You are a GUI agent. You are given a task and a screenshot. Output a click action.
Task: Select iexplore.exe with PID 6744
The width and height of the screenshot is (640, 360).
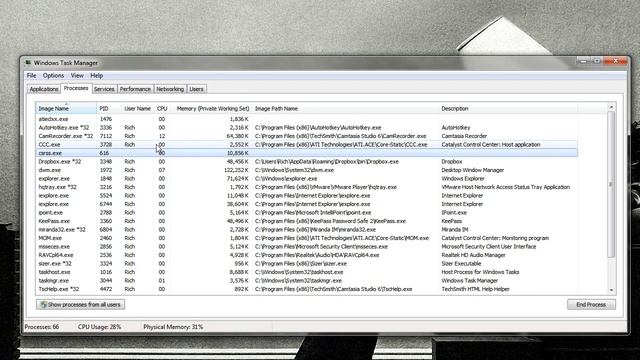click(x=307, y=204)
